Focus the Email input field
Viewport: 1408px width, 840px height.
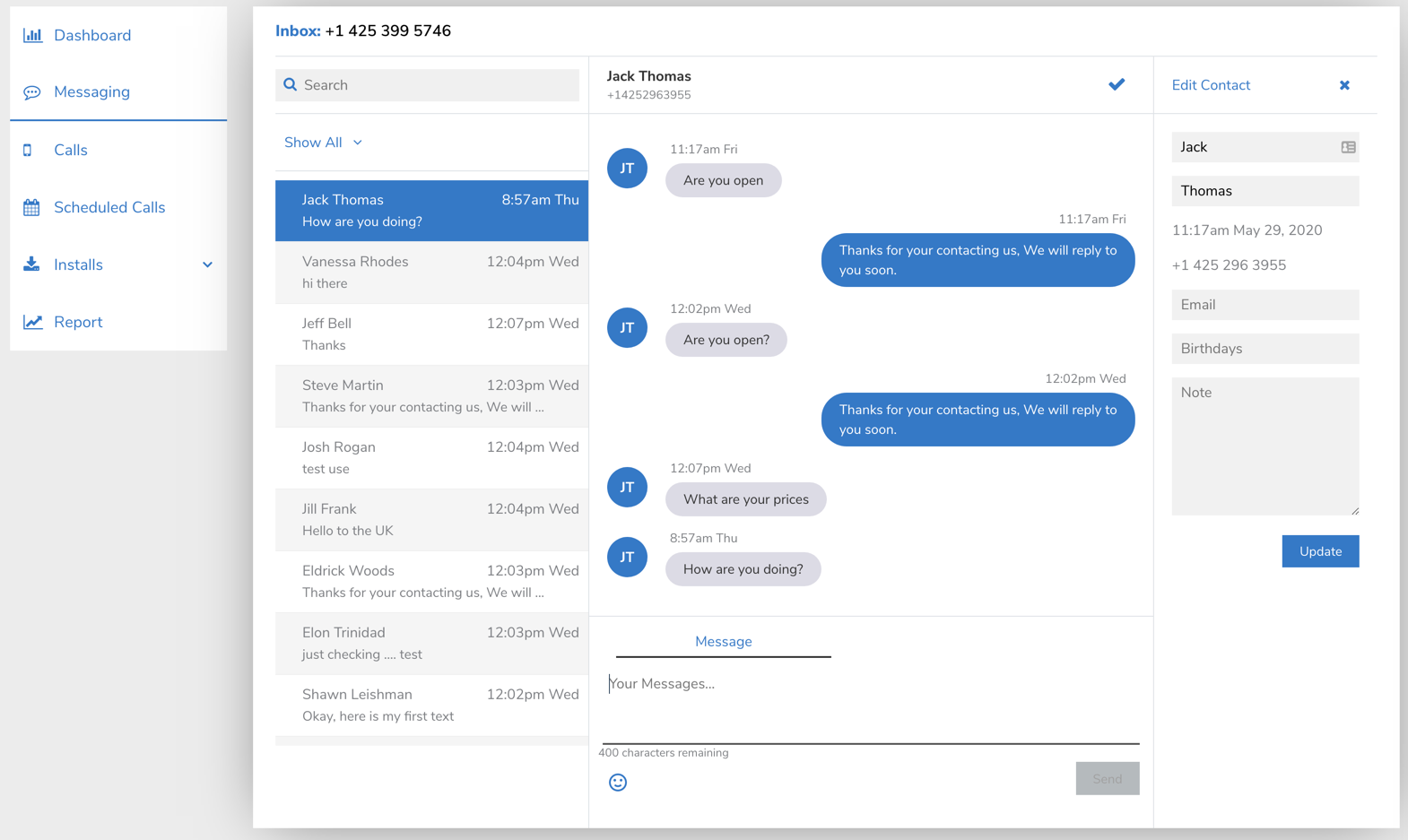[1265, 305]
